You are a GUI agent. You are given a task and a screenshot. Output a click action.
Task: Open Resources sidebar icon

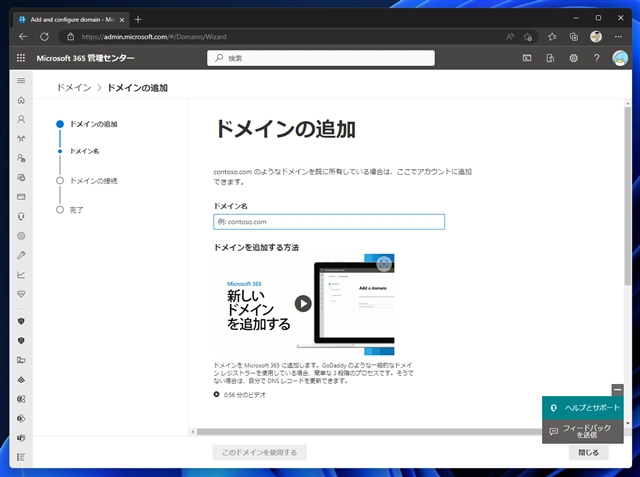(x=21, y=177)
